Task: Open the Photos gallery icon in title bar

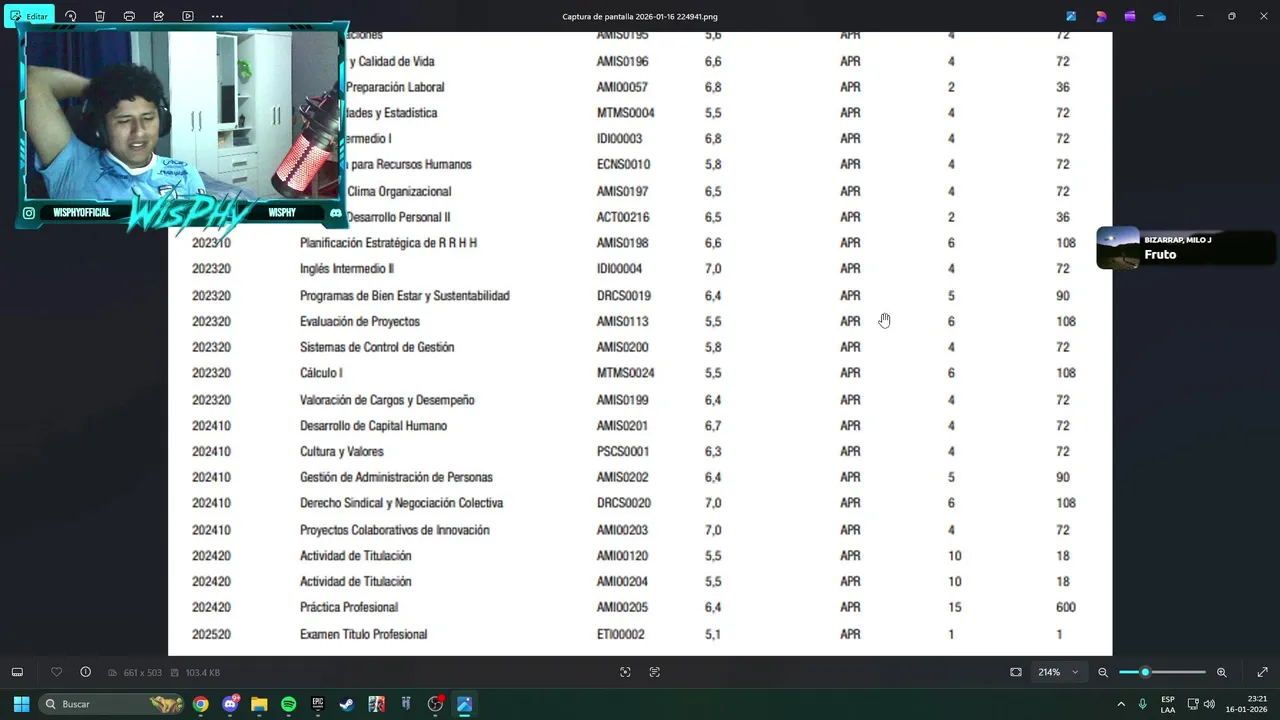Action: coord(1071,16)
